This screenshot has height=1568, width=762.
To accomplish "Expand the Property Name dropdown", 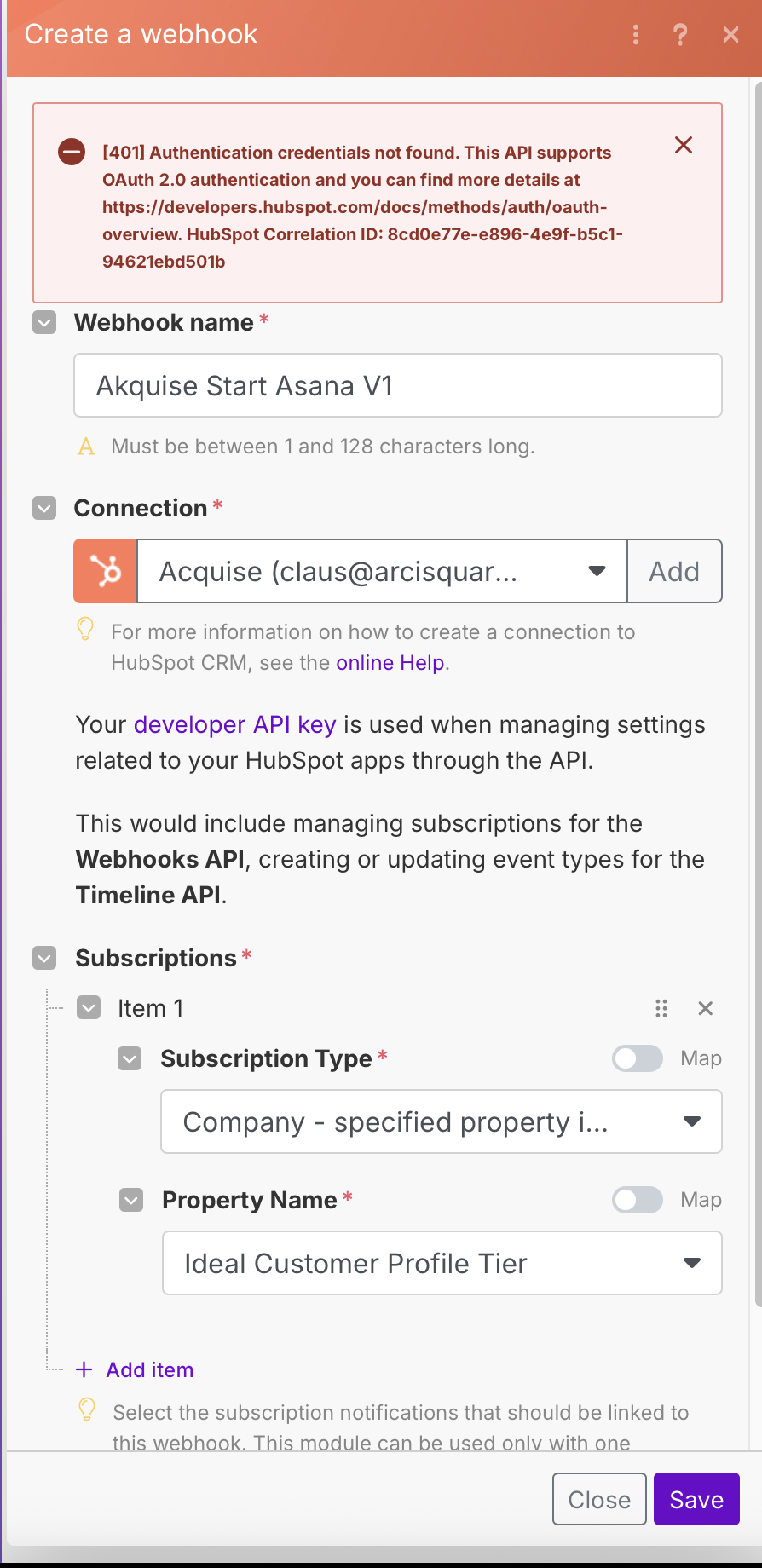I will (x=442, y=1263).
